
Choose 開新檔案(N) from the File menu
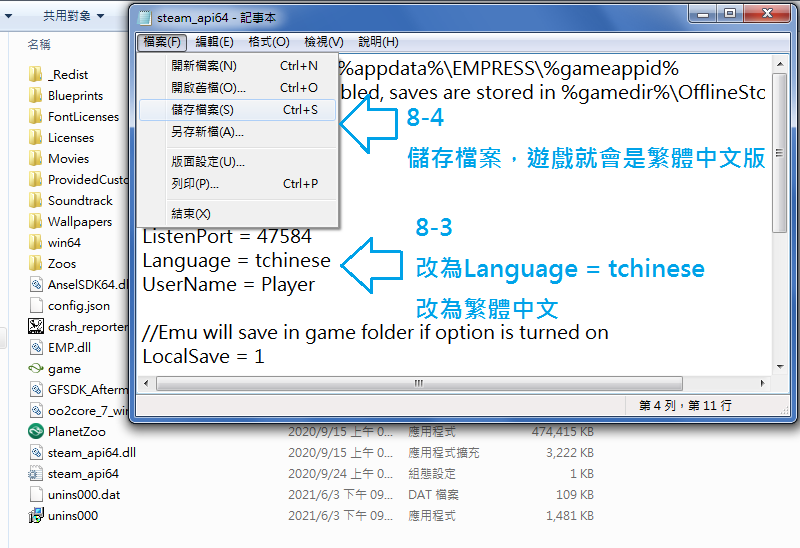point(237,66)
